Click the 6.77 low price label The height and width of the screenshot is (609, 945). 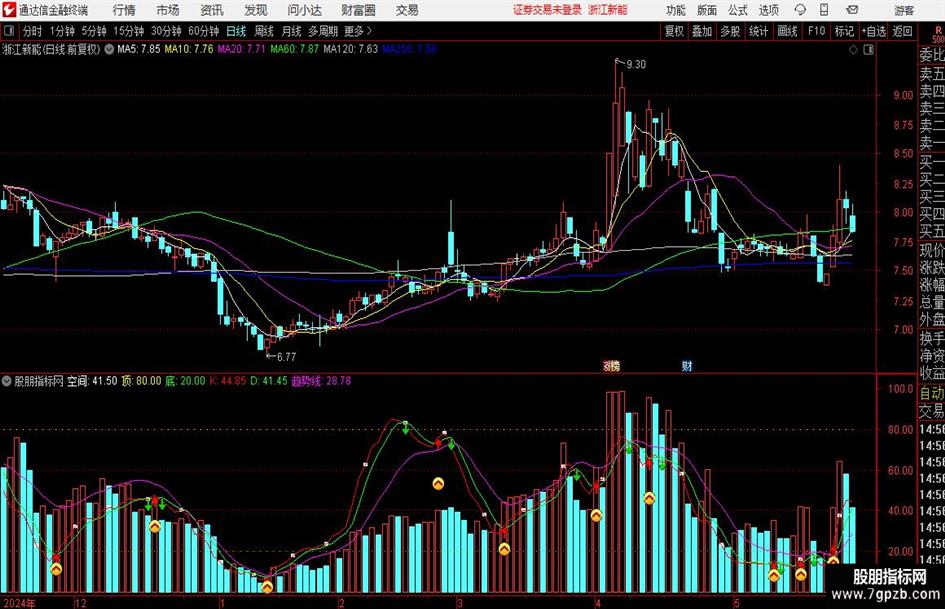click(x=286, y=357)
